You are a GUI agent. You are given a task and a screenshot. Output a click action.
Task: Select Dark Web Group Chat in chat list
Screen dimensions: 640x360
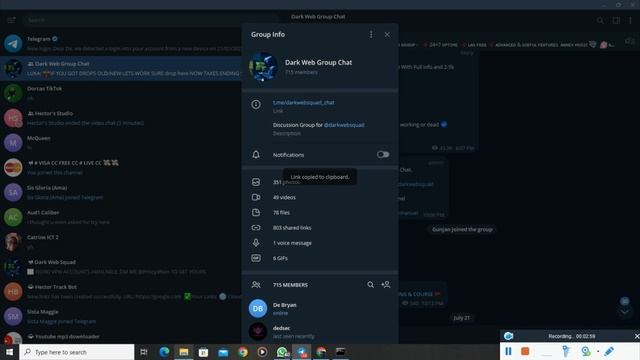(121, 68)
